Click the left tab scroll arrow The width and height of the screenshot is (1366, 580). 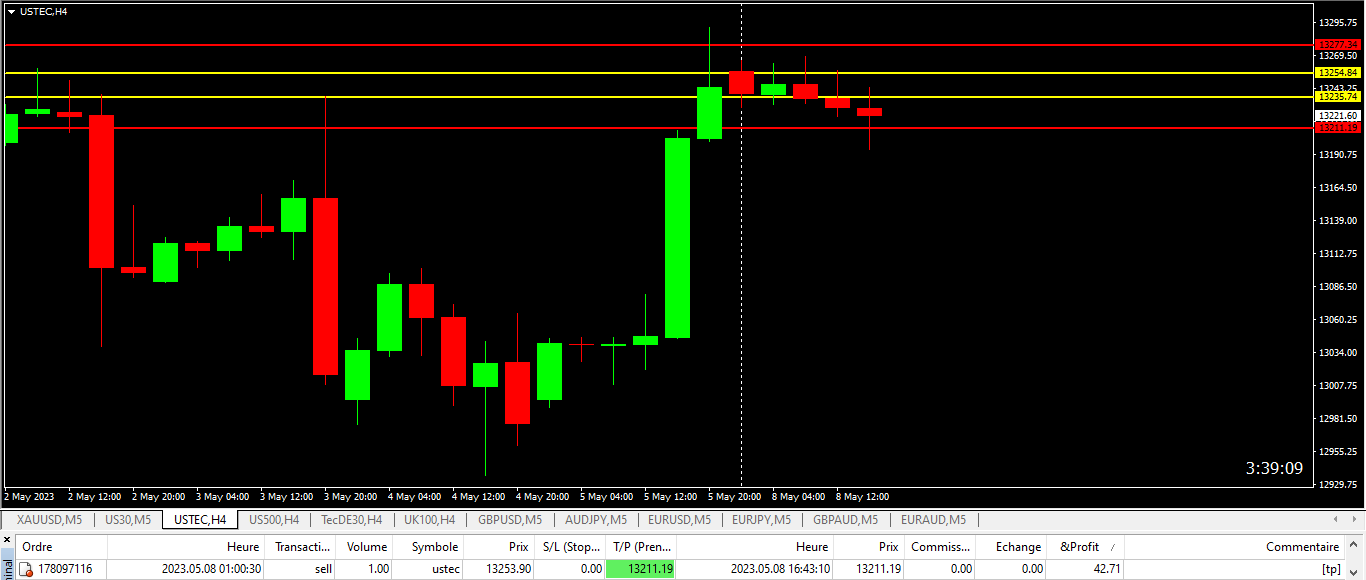tap(1337, 520)
